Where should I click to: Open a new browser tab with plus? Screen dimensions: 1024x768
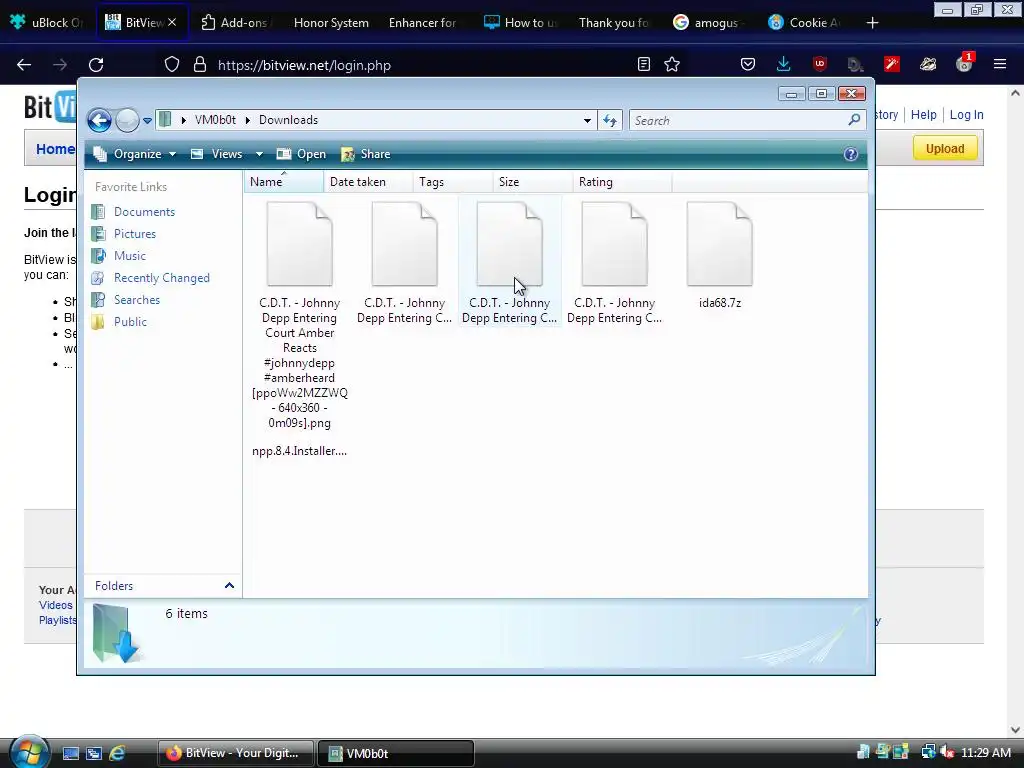(x=872, y=23)
